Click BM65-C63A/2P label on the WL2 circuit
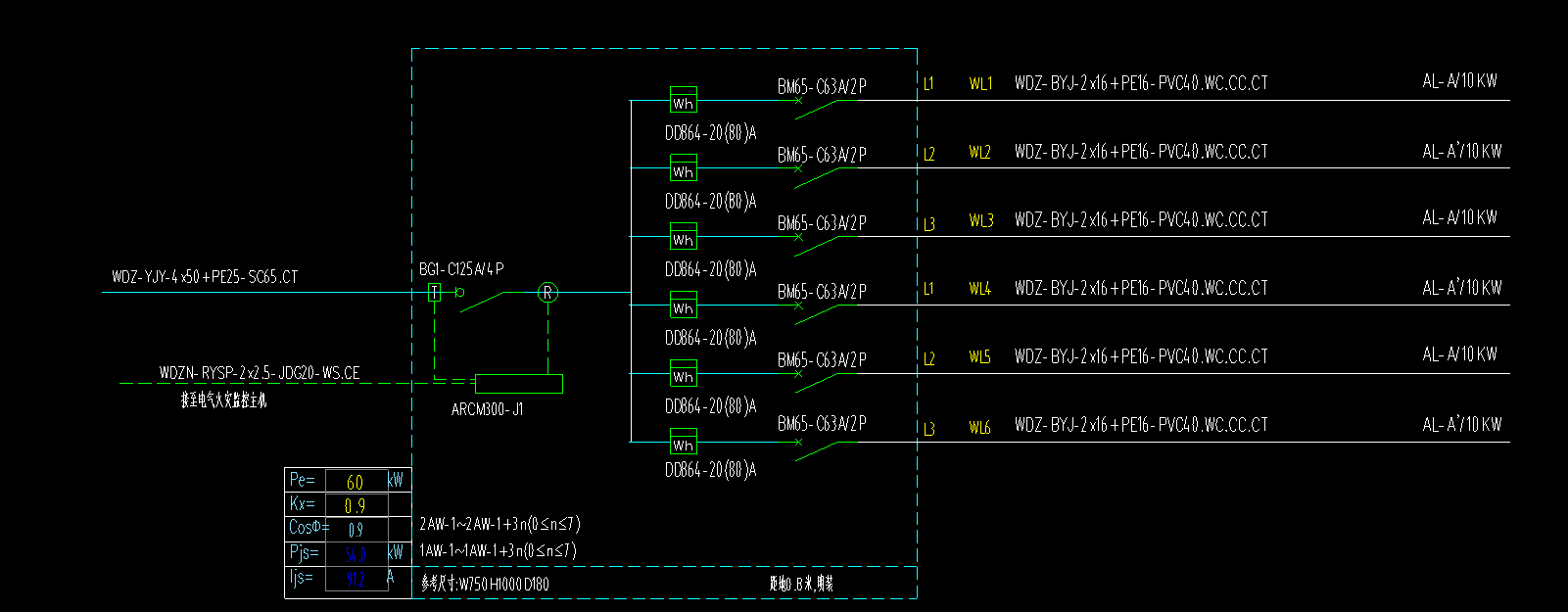 pyautogui.click(x=822, y=155)
